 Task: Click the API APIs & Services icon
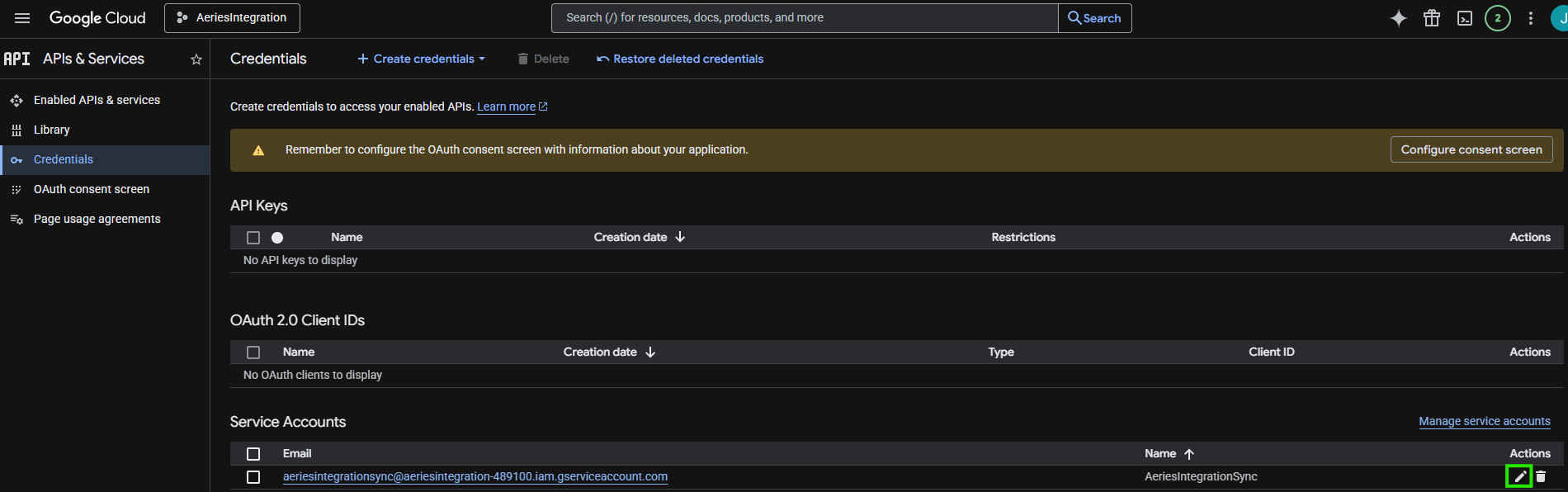17,59
